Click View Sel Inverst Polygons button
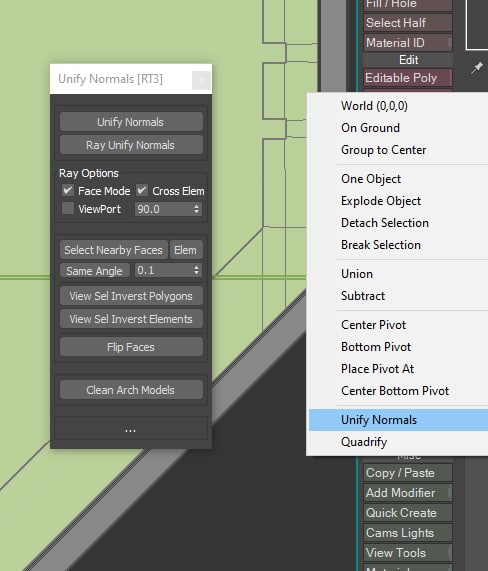488x571 pixels. point(131,296)
